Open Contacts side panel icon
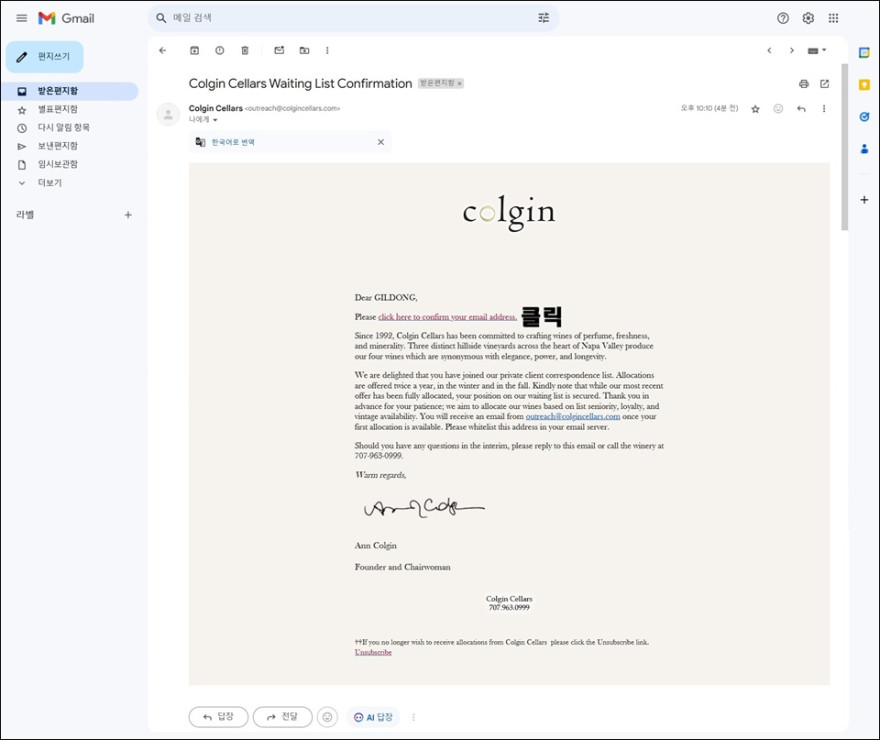 click(x=864, y=149)
